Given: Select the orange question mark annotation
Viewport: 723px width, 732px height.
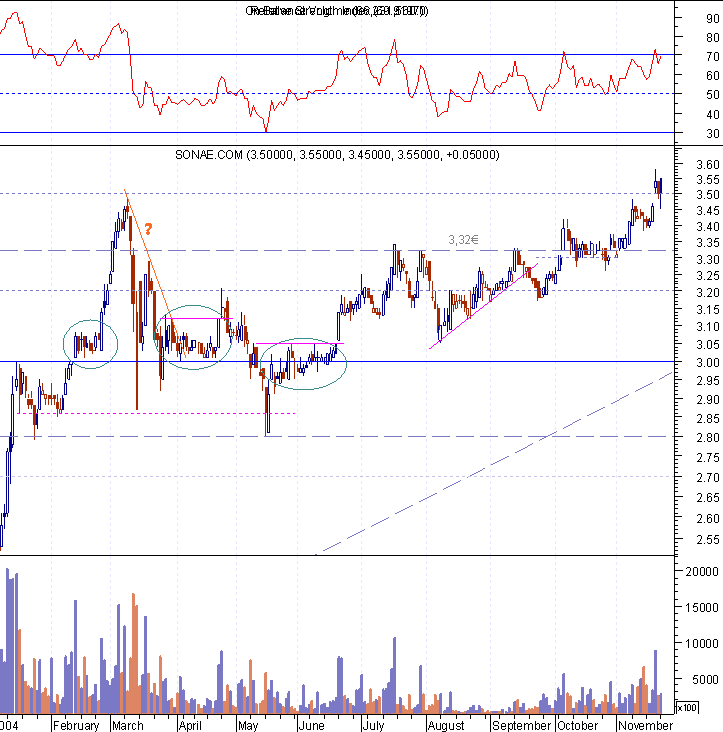Looking at the screenshot, I should tap(148, 229).
